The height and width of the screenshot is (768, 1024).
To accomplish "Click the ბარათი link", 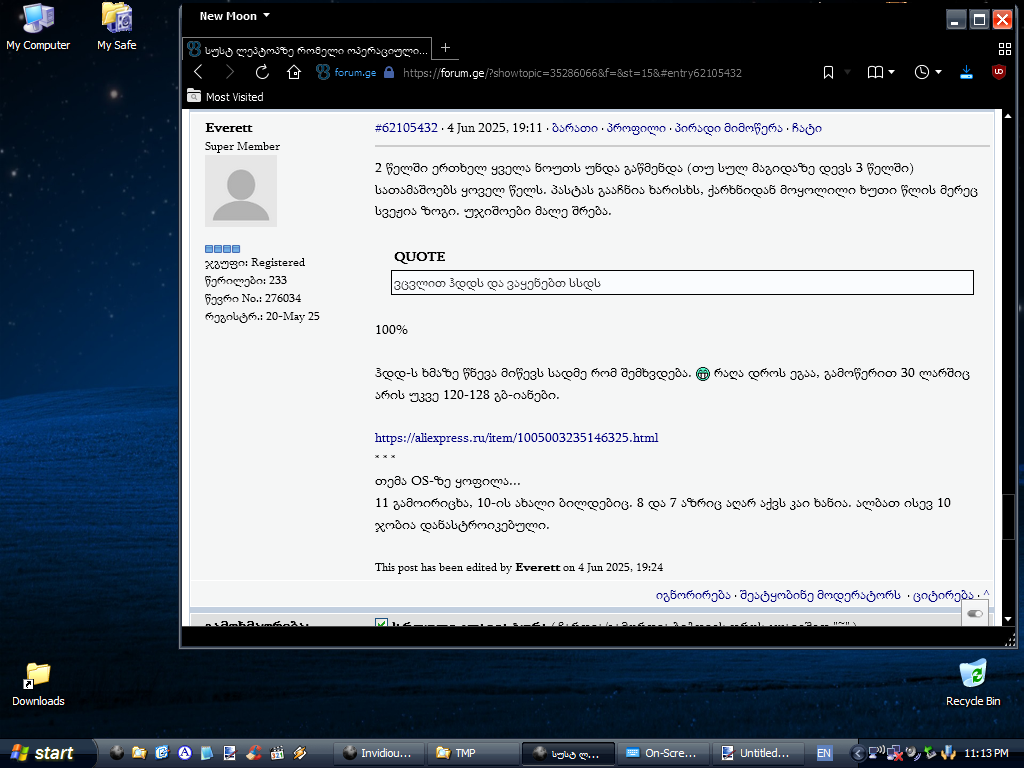I will (x=575, y=128).
